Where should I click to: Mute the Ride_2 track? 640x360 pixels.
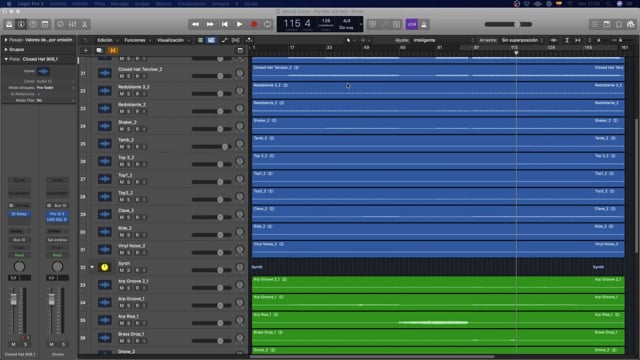121,235
